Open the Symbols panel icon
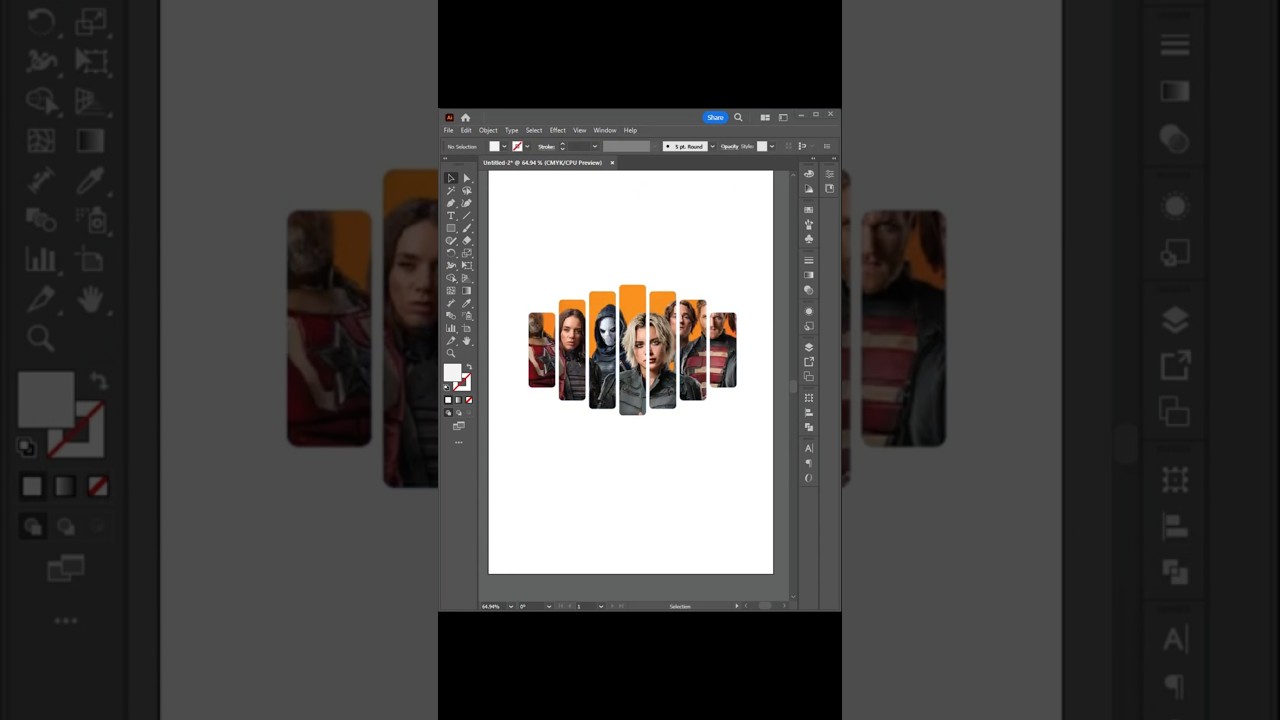Viewport: 1280px width, 720px height. pyautogui.click(x=809, y=239)
